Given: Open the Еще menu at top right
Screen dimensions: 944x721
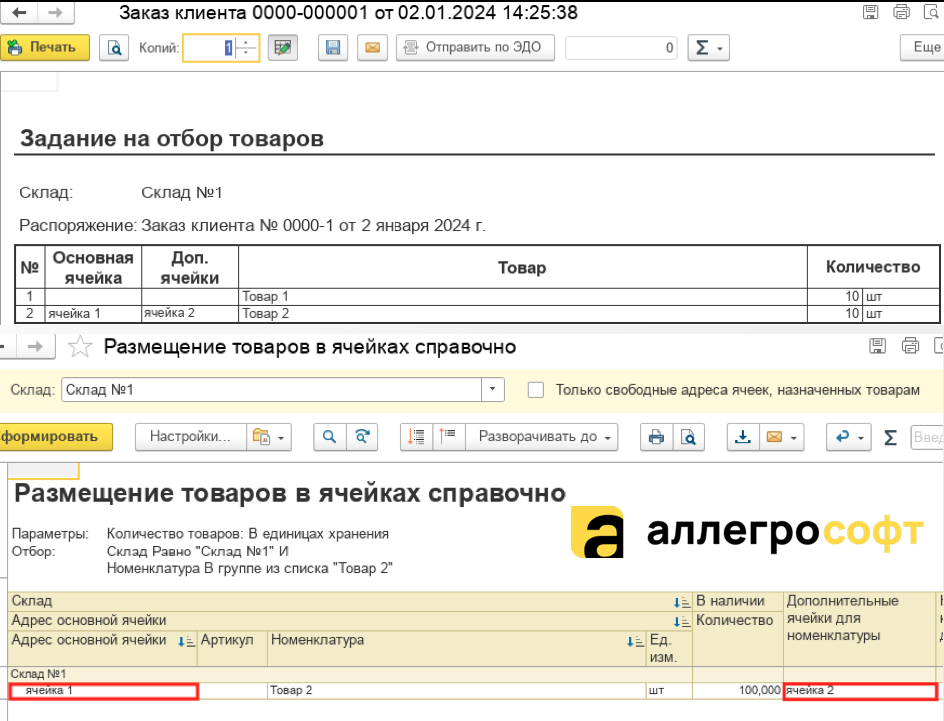Looking at the screenshot, I should (922, 48).
